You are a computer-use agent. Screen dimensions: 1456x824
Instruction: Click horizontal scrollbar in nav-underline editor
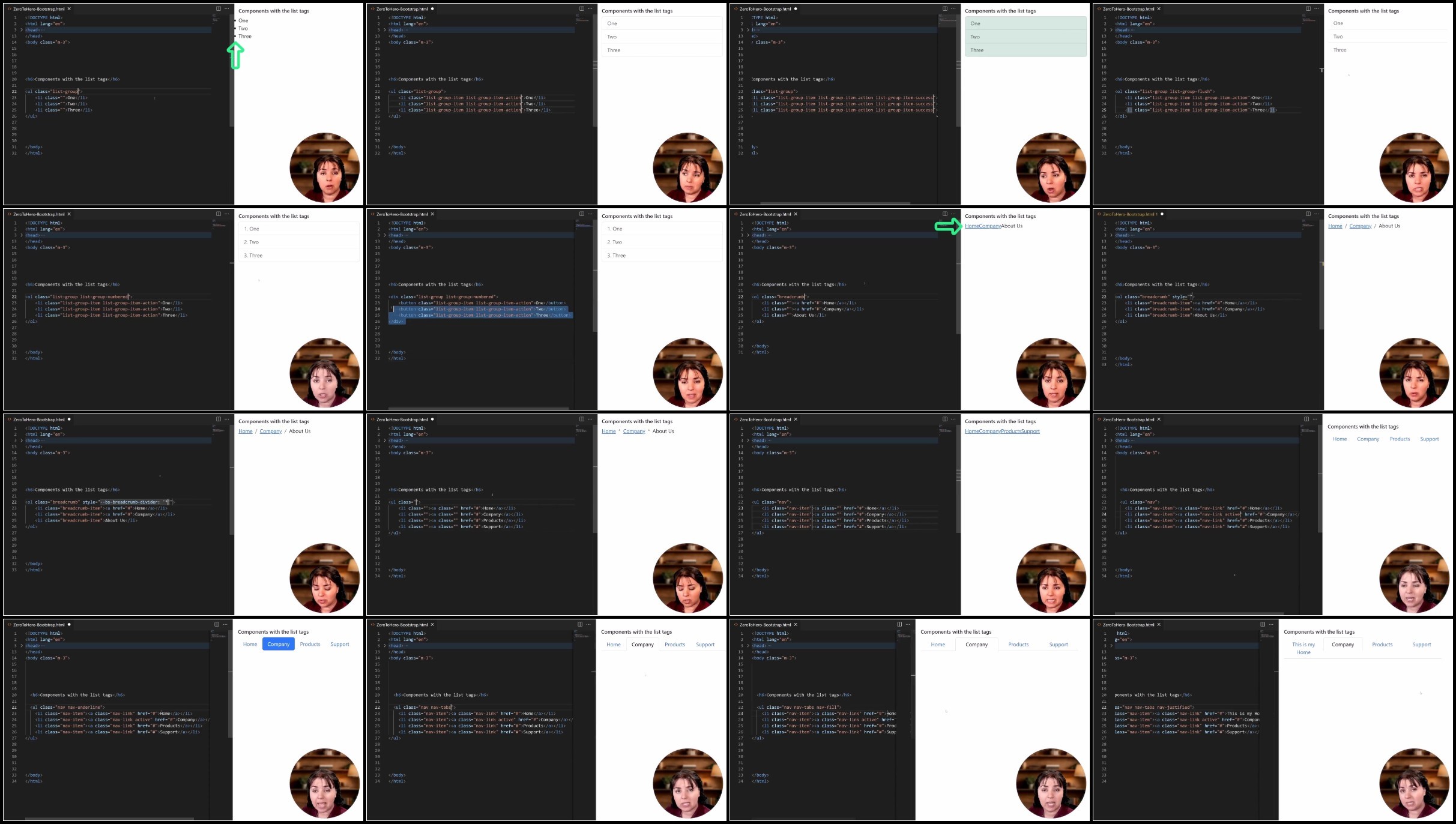109,818
